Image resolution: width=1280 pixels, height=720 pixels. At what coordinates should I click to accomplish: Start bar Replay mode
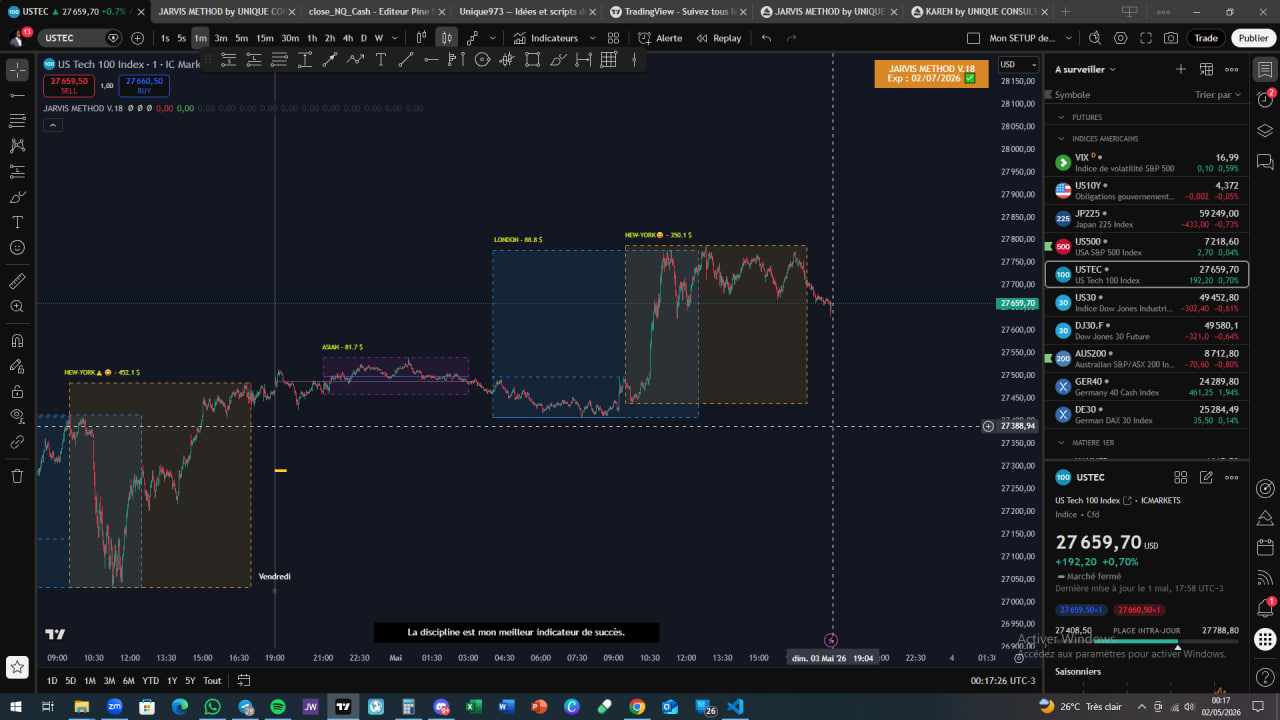(x=719, y=38)
